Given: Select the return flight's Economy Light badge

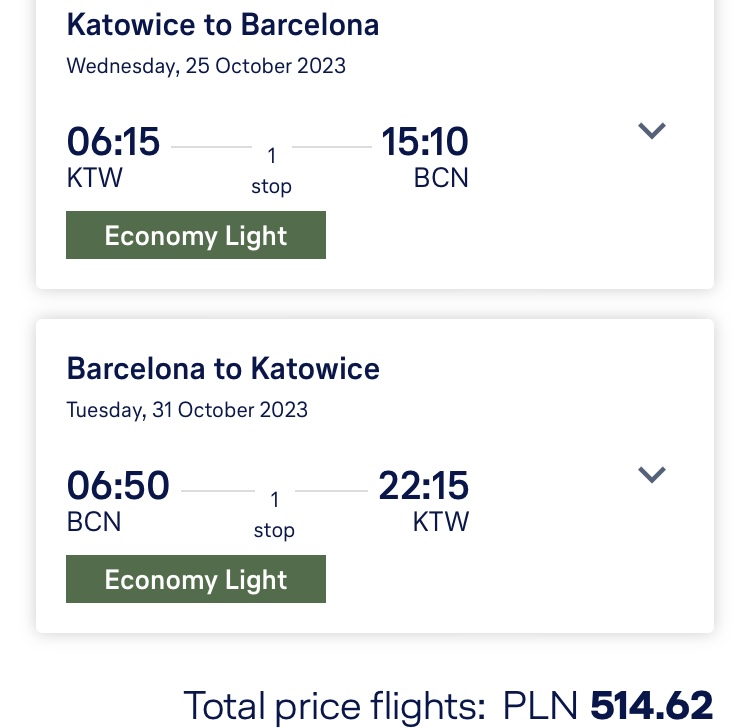Looking at the screenshot, I should pos(196,579).
